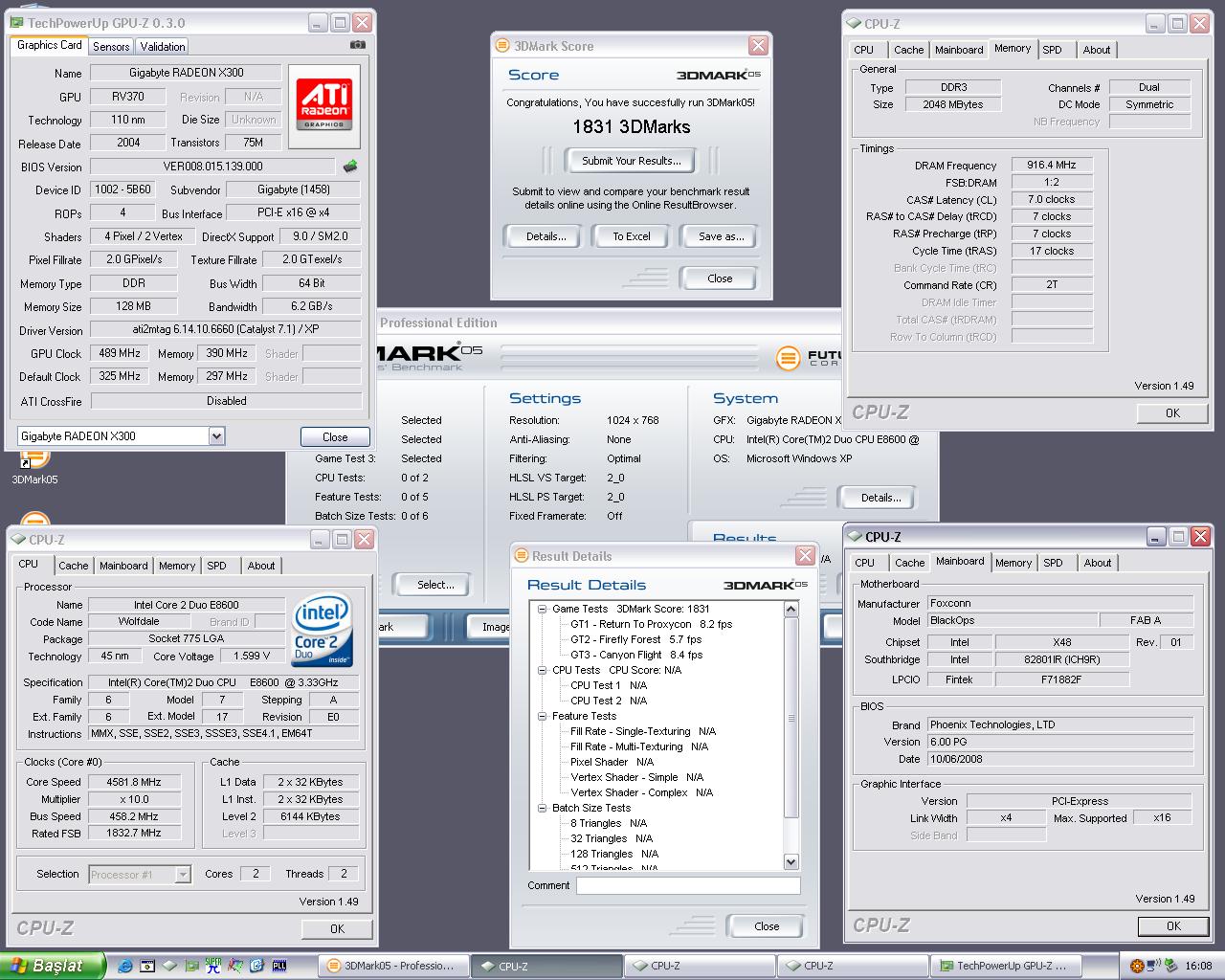Image resolution: width=1225 pixels, height=980 pixels.
Task: Open the Sensors tab in GPU-Z
Action: [111, 46]
